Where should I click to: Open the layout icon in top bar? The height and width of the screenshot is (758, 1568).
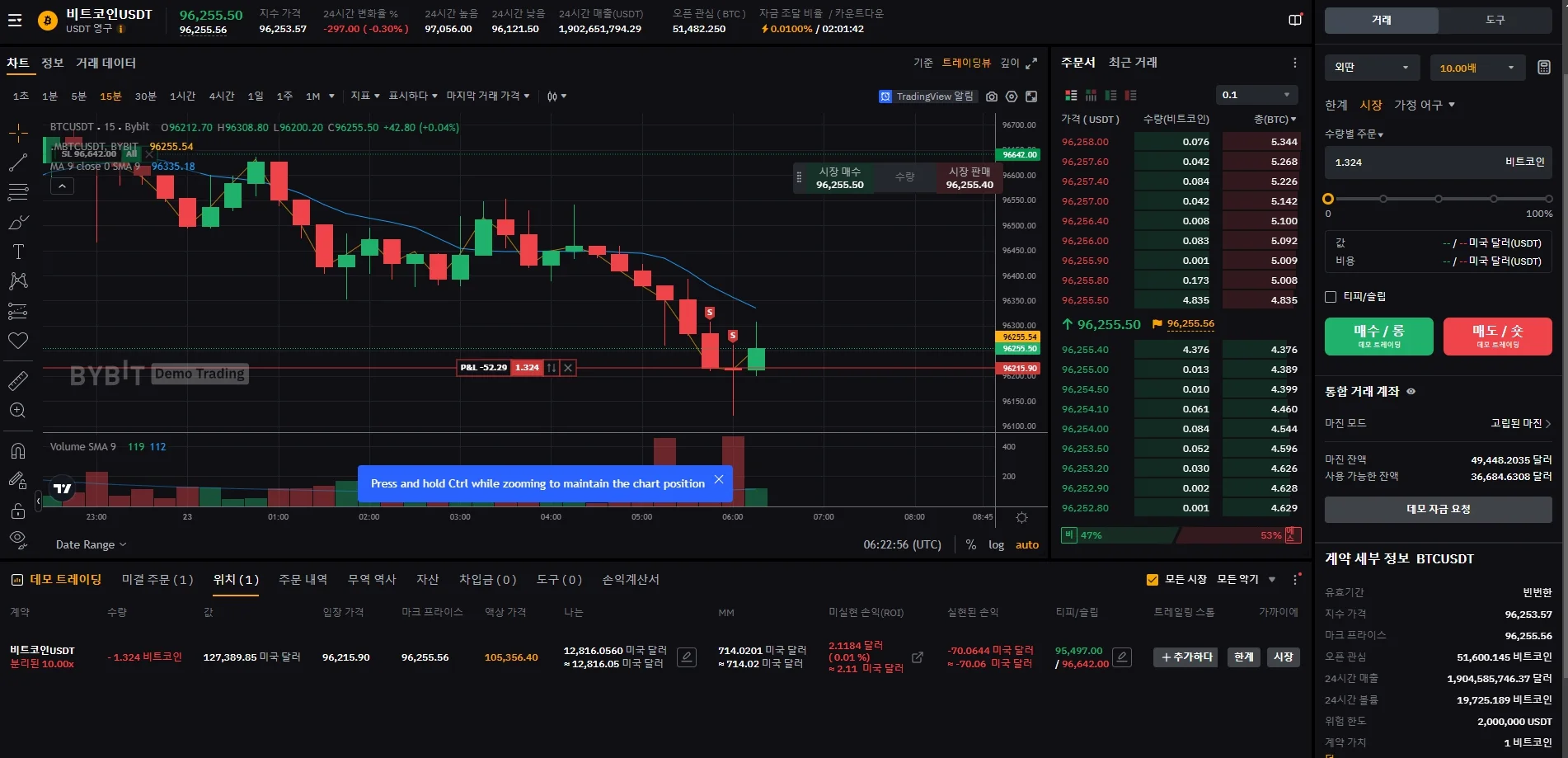tap(1295, 20)
